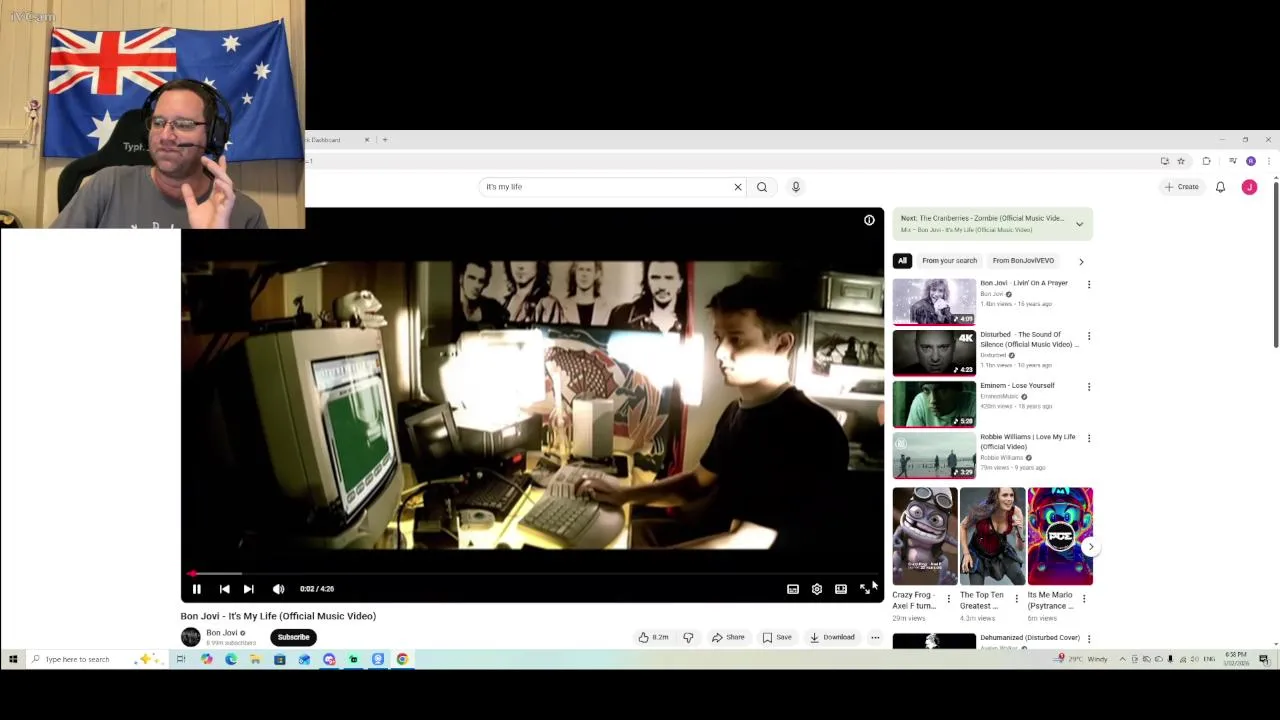Bookmark page with Chrome star icon
1280x720 pixels.
click(x=1181, y=161)
